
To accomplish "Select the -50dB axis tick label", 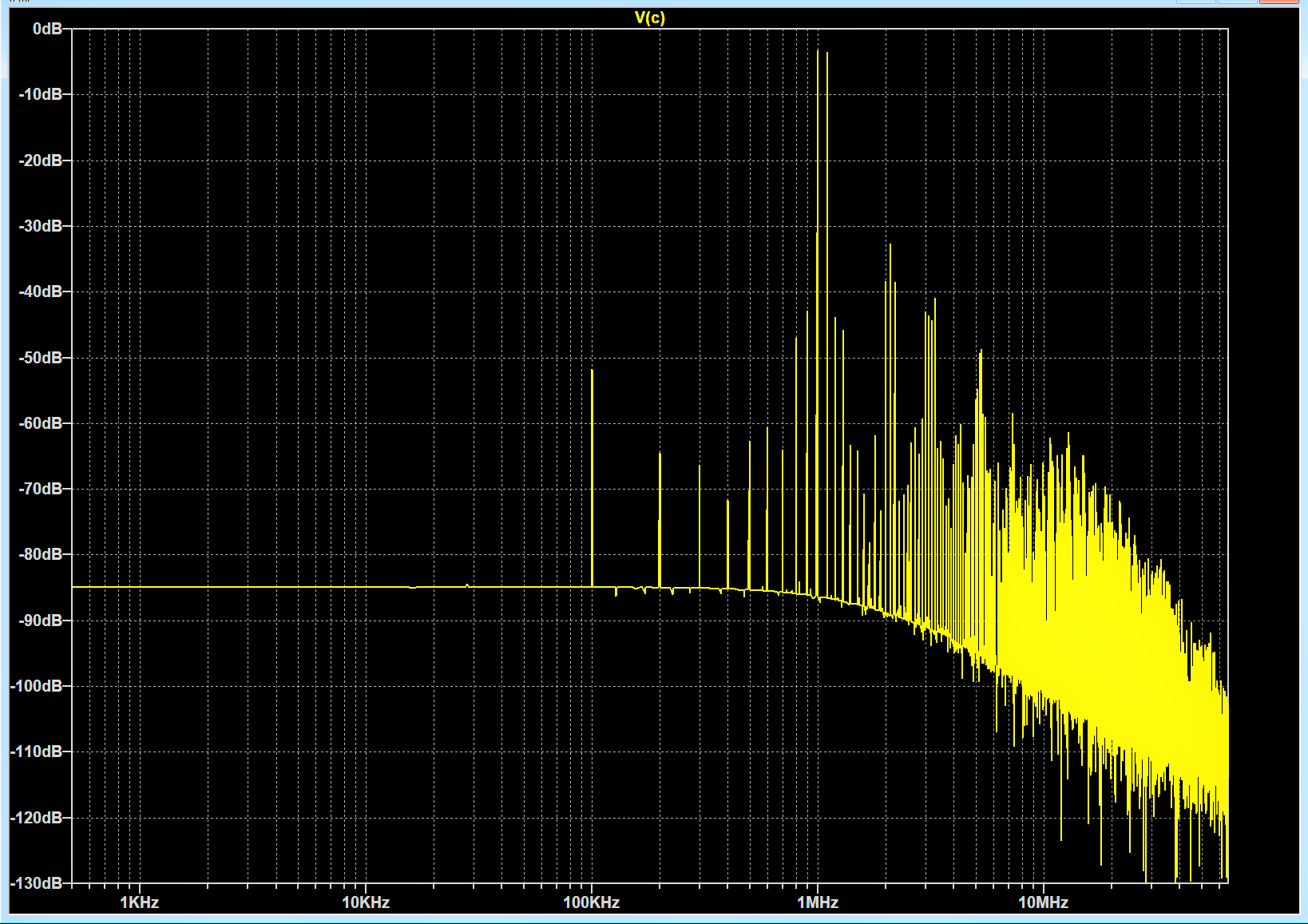I will click(x=41, y=358).
